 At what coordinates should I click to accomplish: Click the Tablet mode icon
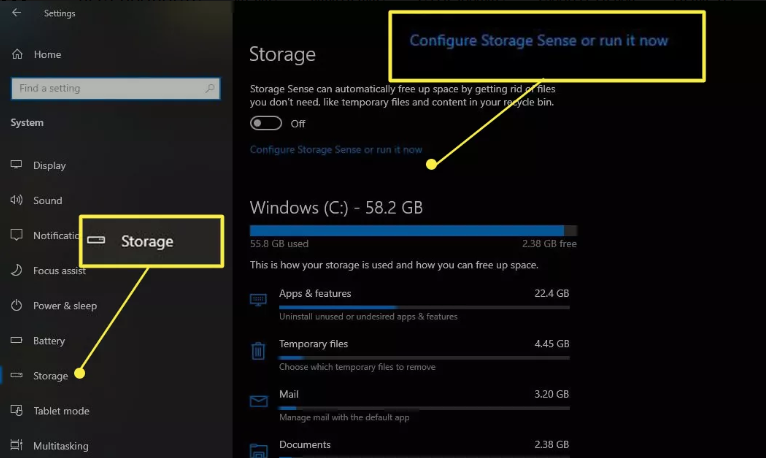point(17,410)
